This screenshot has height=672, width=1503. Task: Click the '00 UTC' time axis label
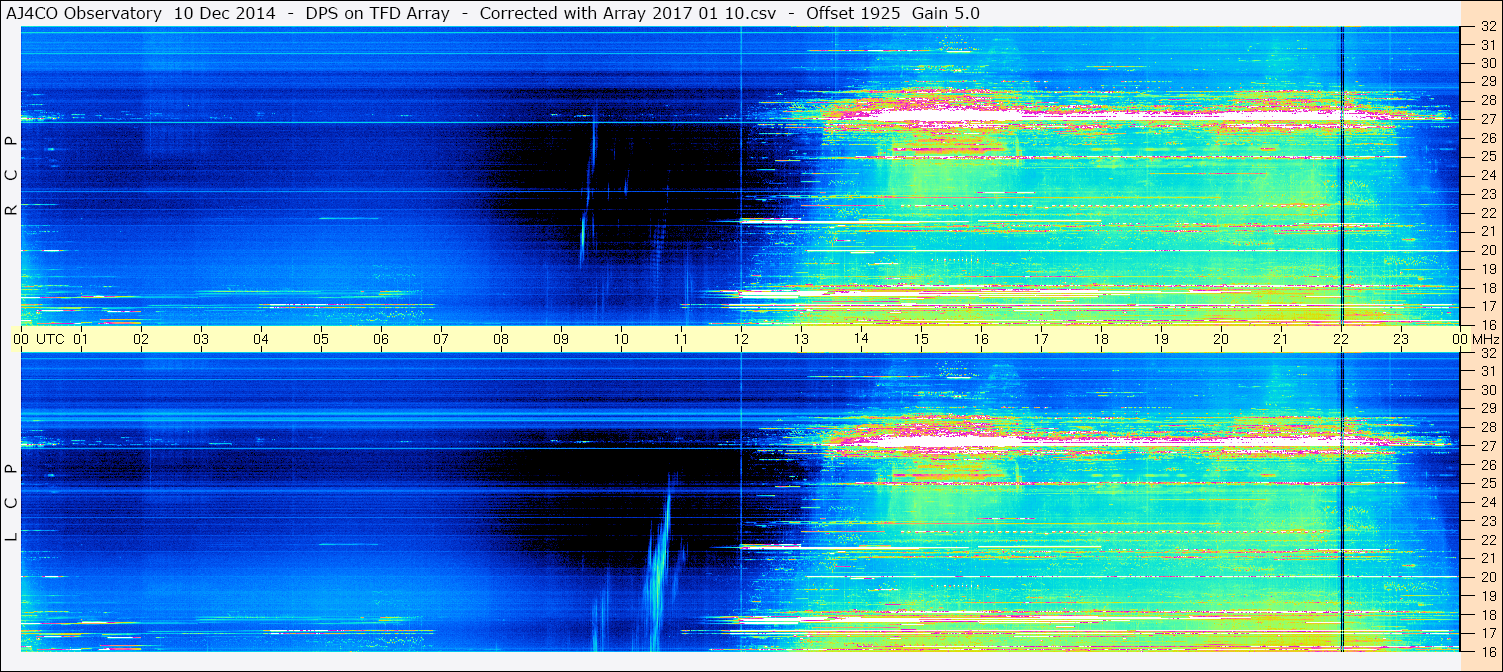pyautogui.click(x=38, y=339)
